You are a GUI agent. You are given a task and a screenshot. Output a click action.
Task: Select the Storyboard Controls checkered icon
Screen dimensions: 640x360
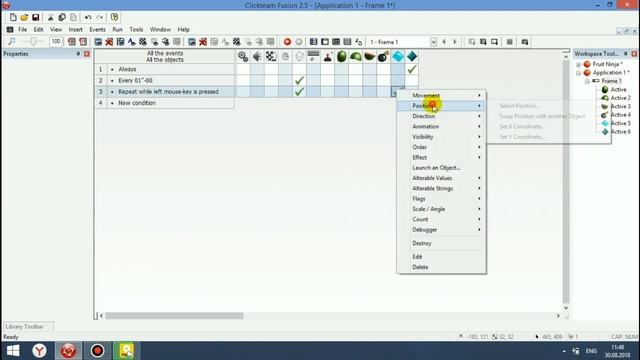[x=271, y=57]
